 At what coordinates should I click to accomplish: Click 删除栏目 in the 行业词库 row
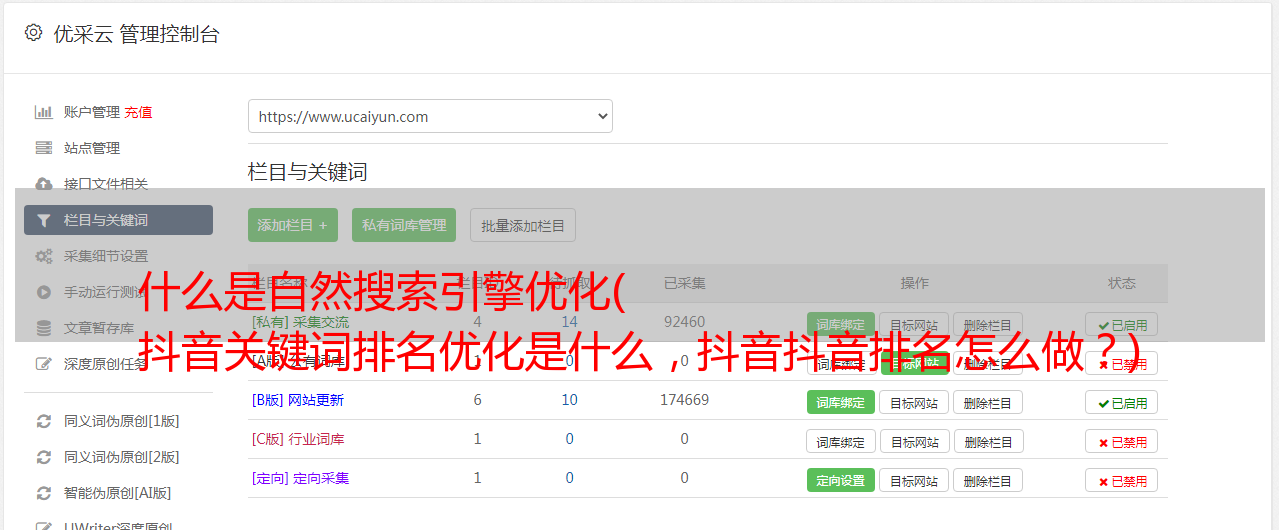coord(988,441)
